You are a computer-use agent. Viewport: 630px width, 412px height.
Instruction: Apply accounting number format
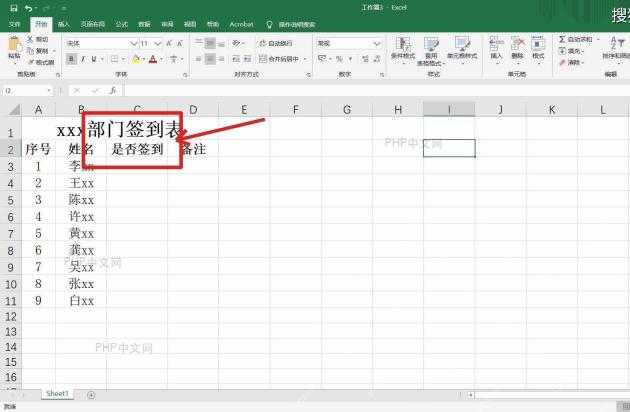(x=322, y=59)
